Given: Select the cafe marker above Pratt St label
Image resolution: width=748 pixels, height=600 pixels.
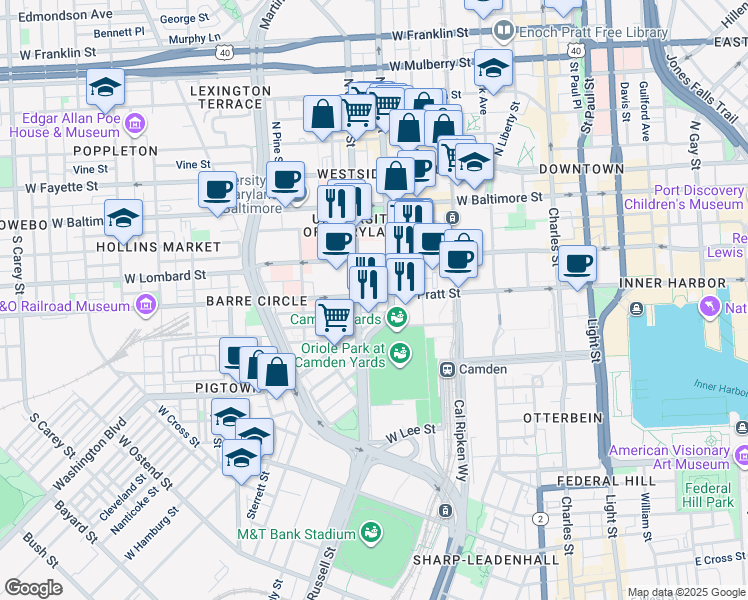Looking at the screenshot, I should tap(458, 261).
